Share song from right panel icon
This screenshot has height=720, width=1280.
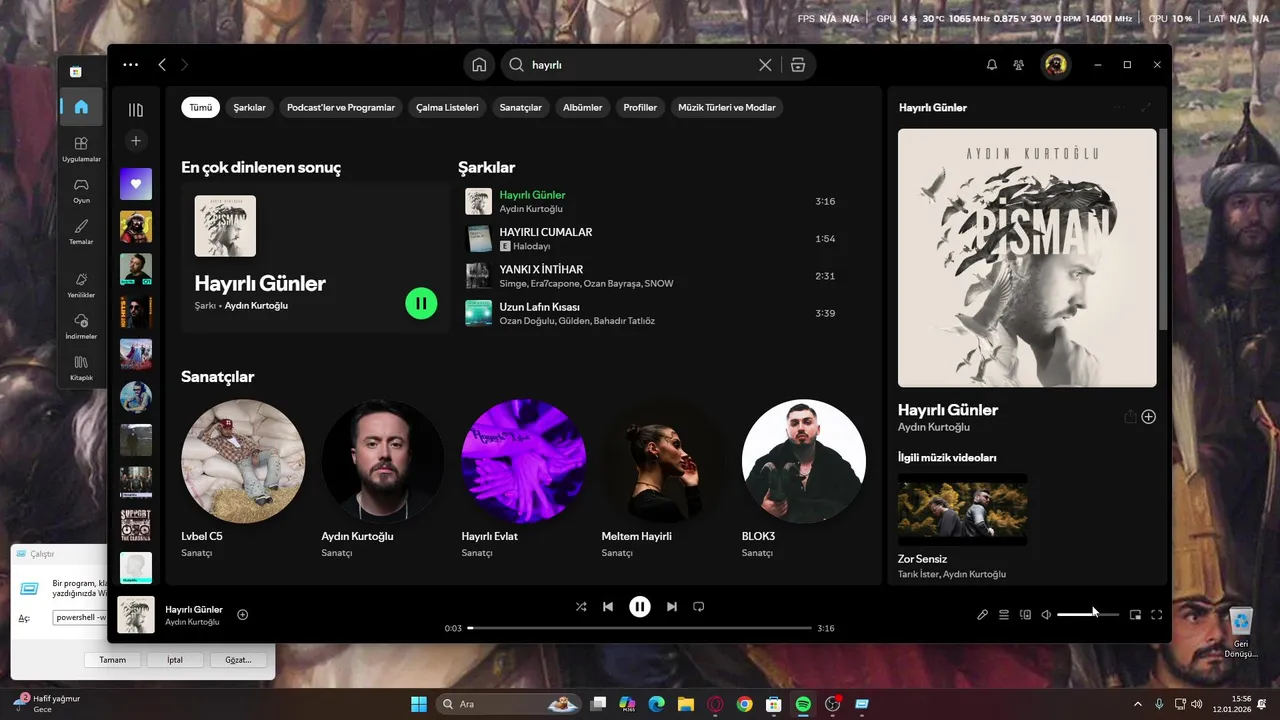(x=1130, y=417)
